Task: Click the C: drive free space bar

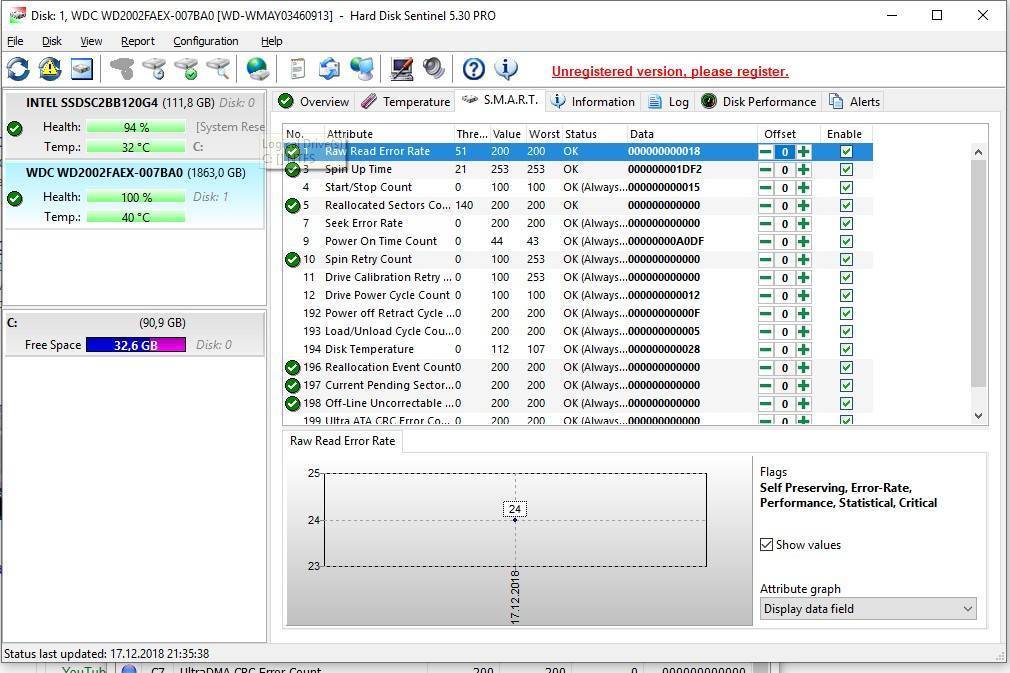Action: [135, 345]
